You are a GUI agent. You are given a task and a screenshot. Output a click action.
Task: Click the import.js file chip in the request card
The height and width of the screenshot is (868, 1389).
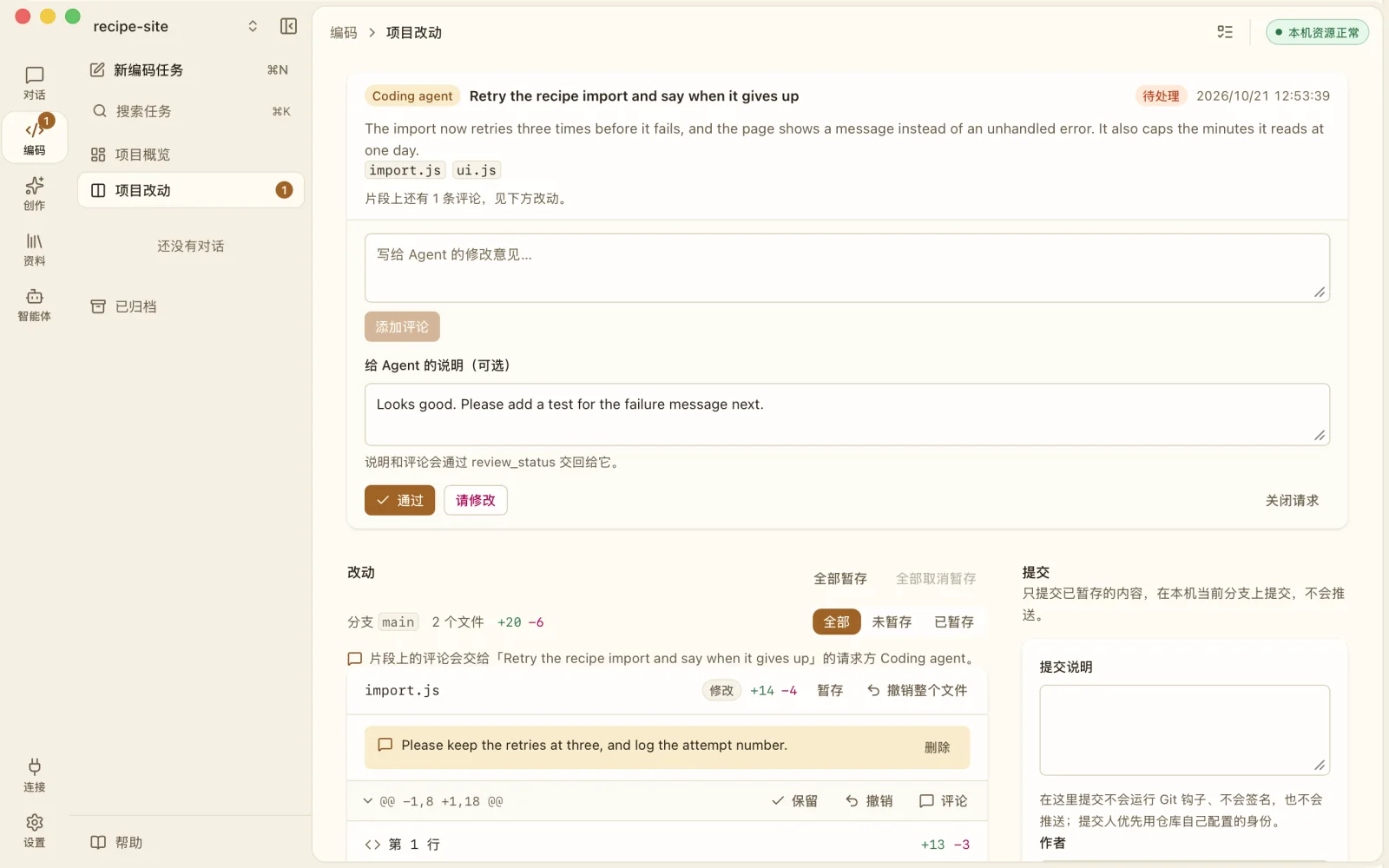tap(405, 170)
